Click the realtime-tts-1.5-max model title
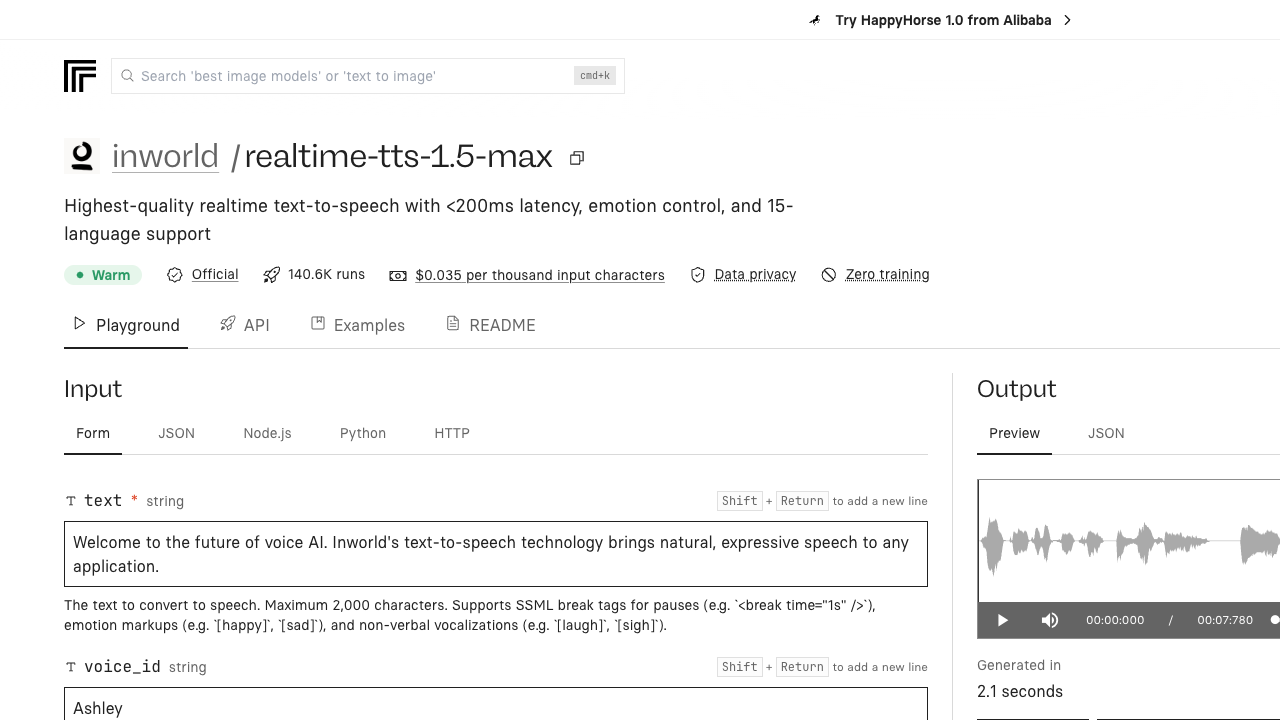 point(398,156)
